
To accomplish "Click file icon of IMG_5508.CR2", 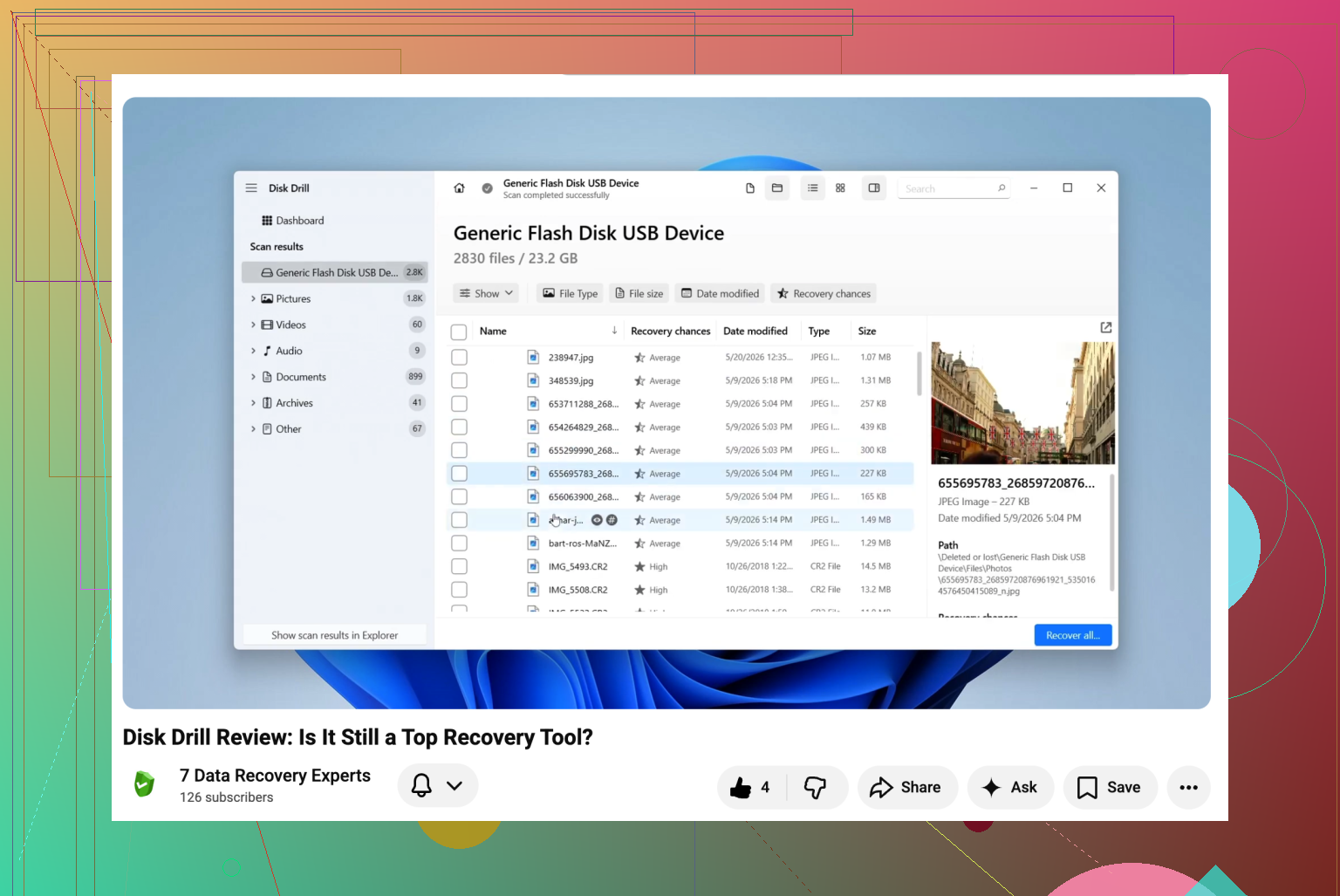I will coord(532,590).
